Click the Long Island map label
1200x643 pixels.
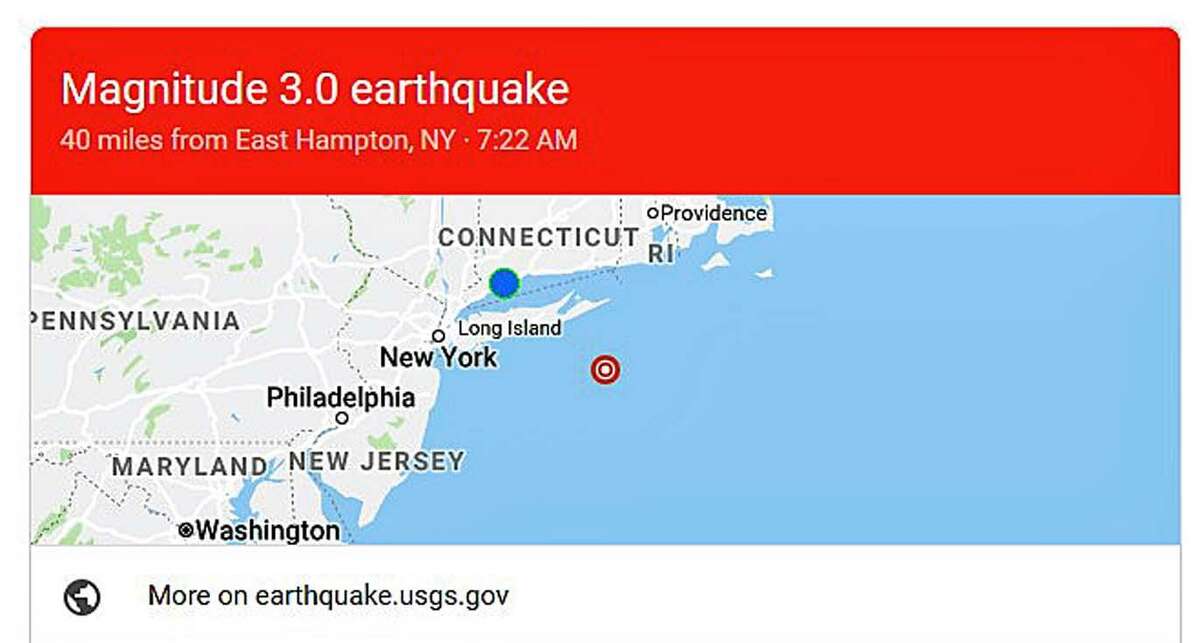[x=509, y=328]
